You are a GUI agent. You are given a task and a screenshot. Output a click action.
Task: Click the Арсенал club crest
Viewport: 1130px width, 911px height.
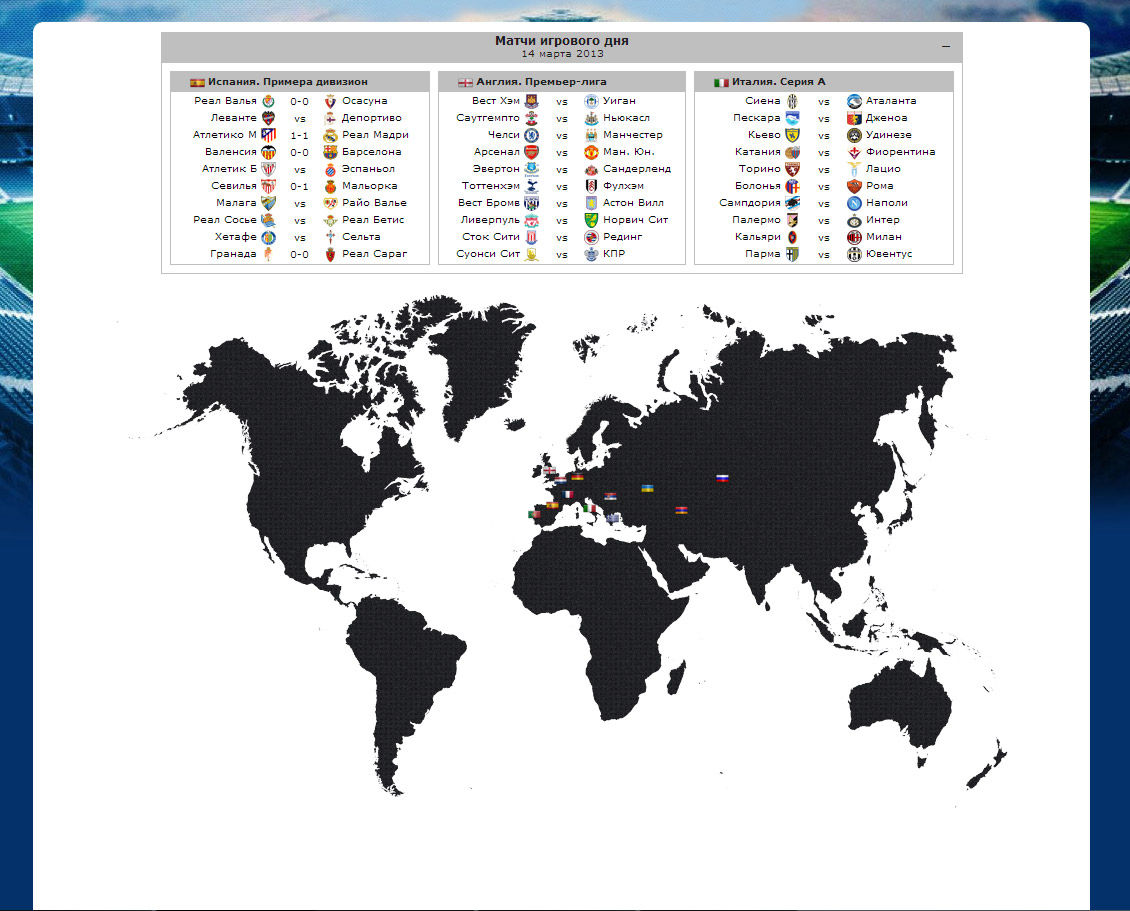tap(531, 152)
